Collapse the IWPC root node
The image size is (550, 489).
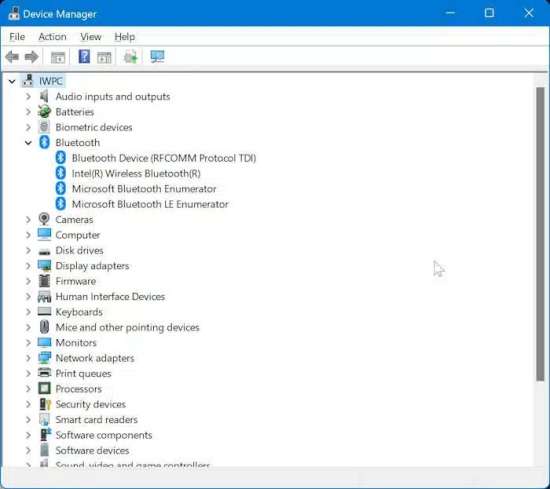tap(12, 81)
